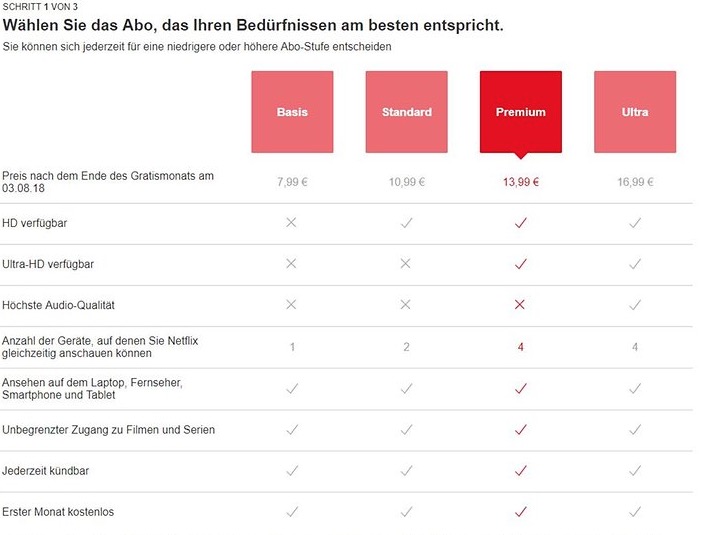Select the Basis plan tile
709x535 pixels.
292,112
